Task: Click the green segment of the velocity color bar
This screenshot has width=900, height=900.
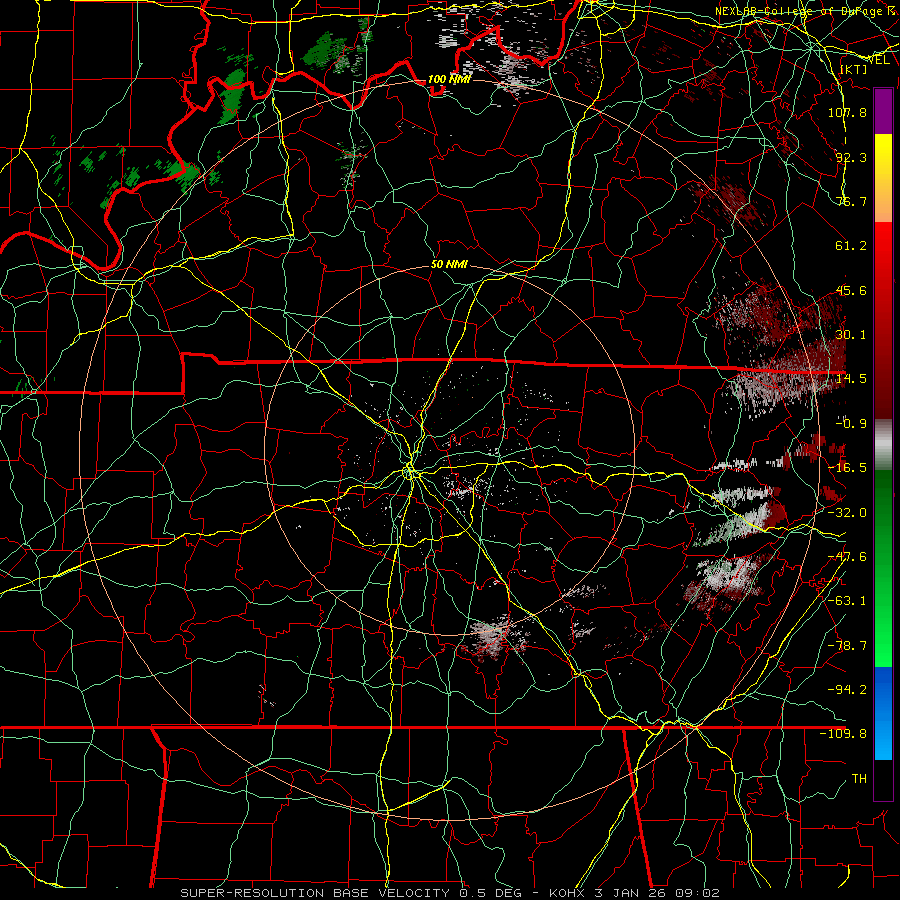Action: [883, 568]
